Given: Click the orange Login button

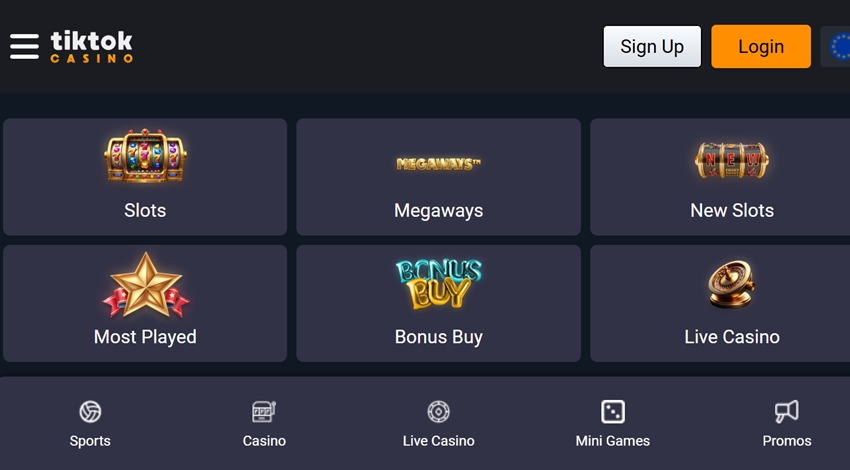Looking at the screenshot, I should (761, 47).
